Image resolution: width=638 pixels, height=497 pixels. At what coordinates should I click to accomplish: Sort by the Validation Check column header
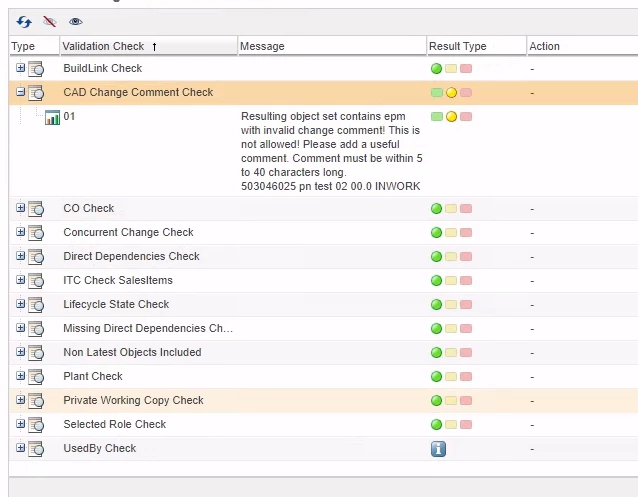point(149,46)
